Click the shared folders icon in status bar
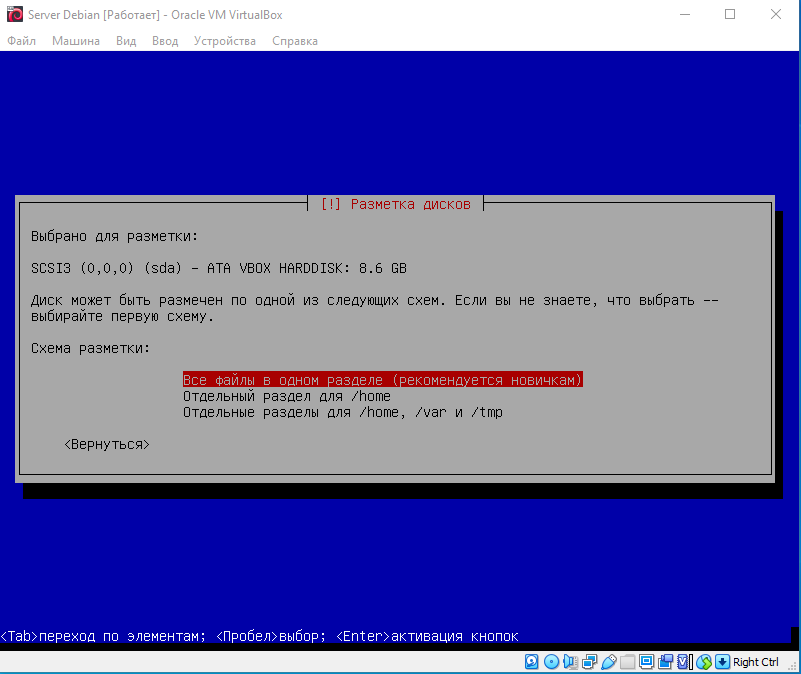 [x=627, y=662]
